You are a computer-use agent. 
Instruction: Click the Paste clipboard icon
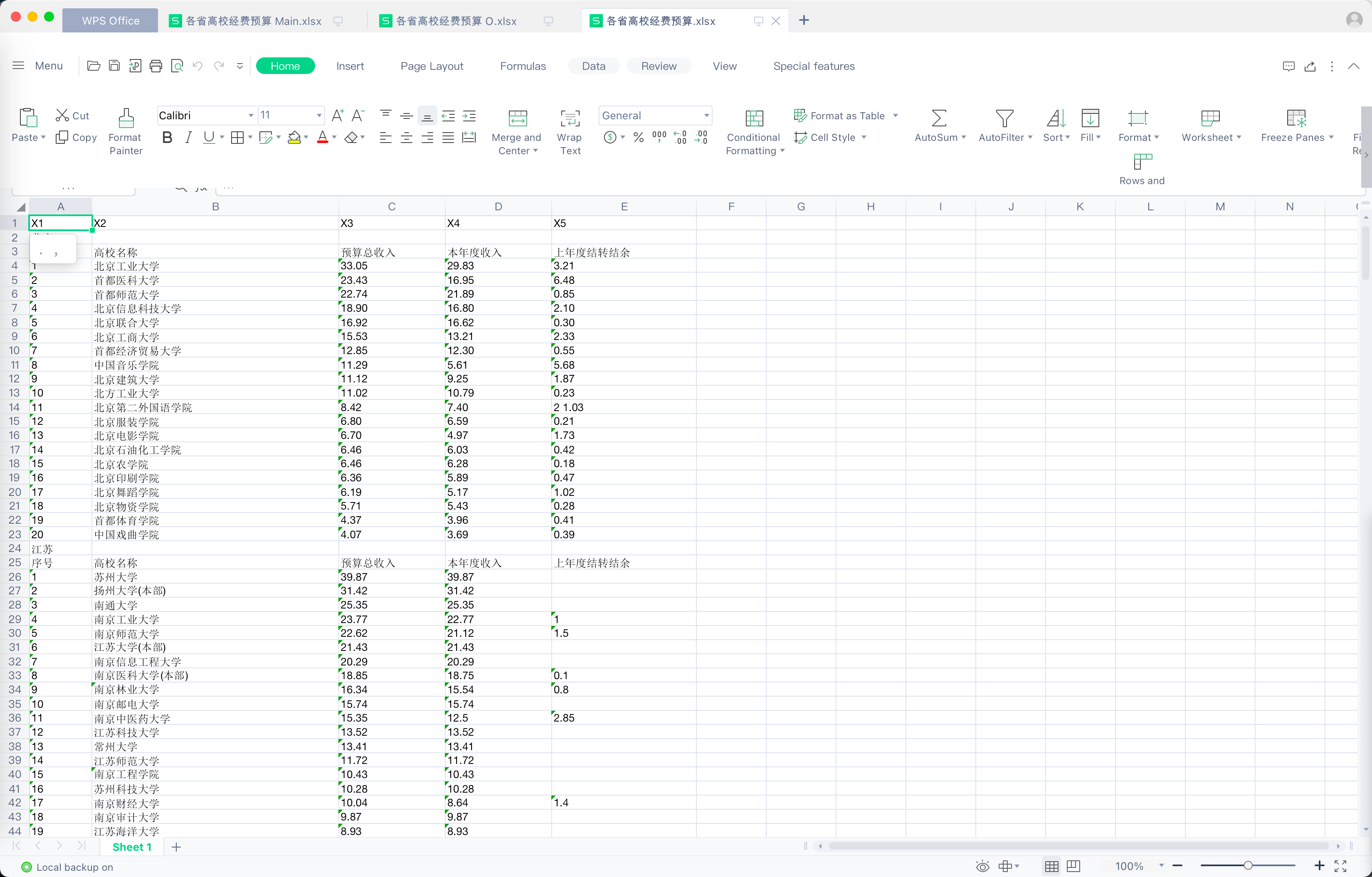coord(28,117)
